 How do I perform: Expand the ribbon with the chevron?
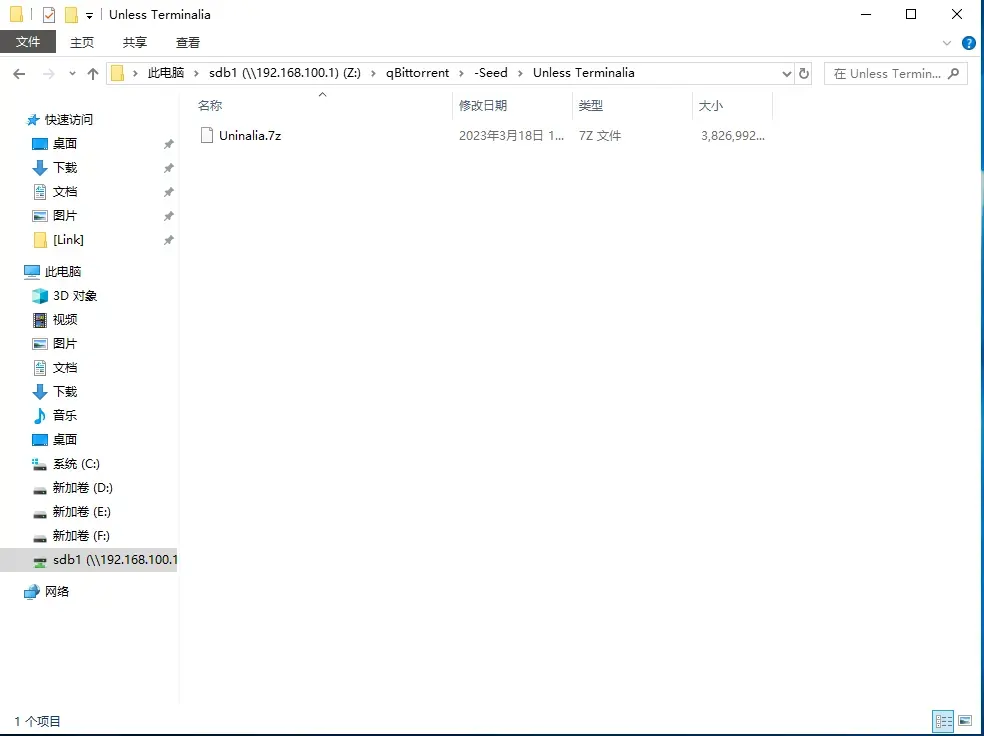[x=946, y=43]
